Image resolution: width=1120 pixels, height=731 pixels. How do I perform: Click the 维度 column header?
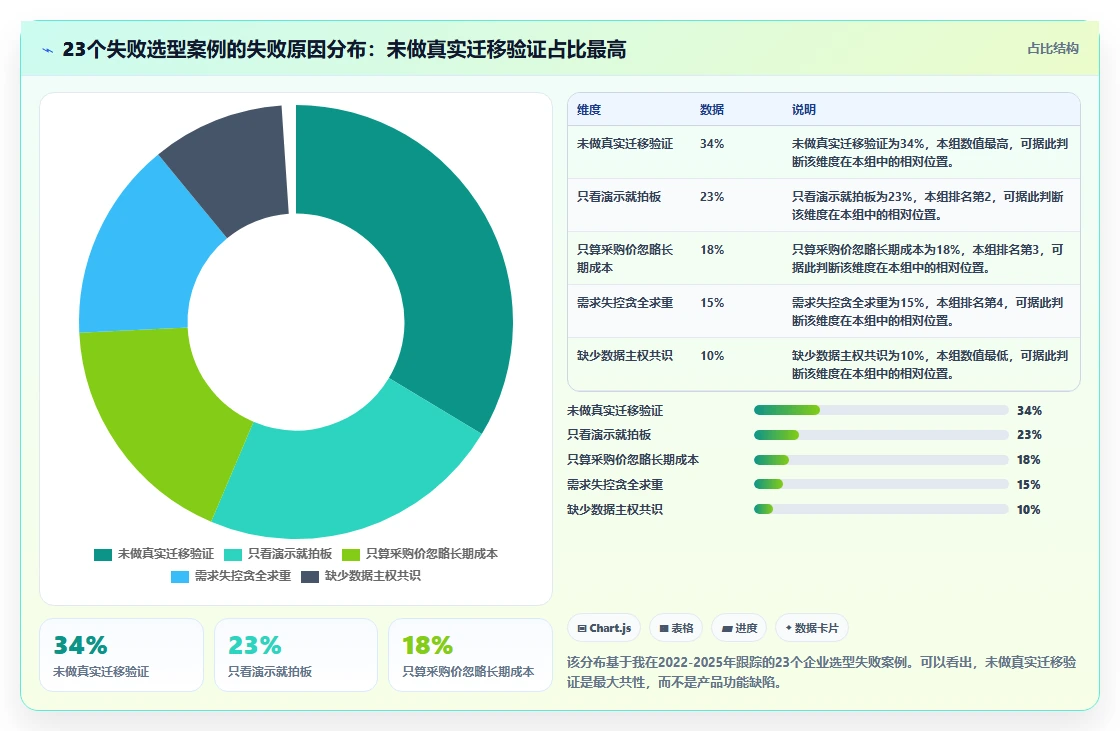click(x=589, y=109)
